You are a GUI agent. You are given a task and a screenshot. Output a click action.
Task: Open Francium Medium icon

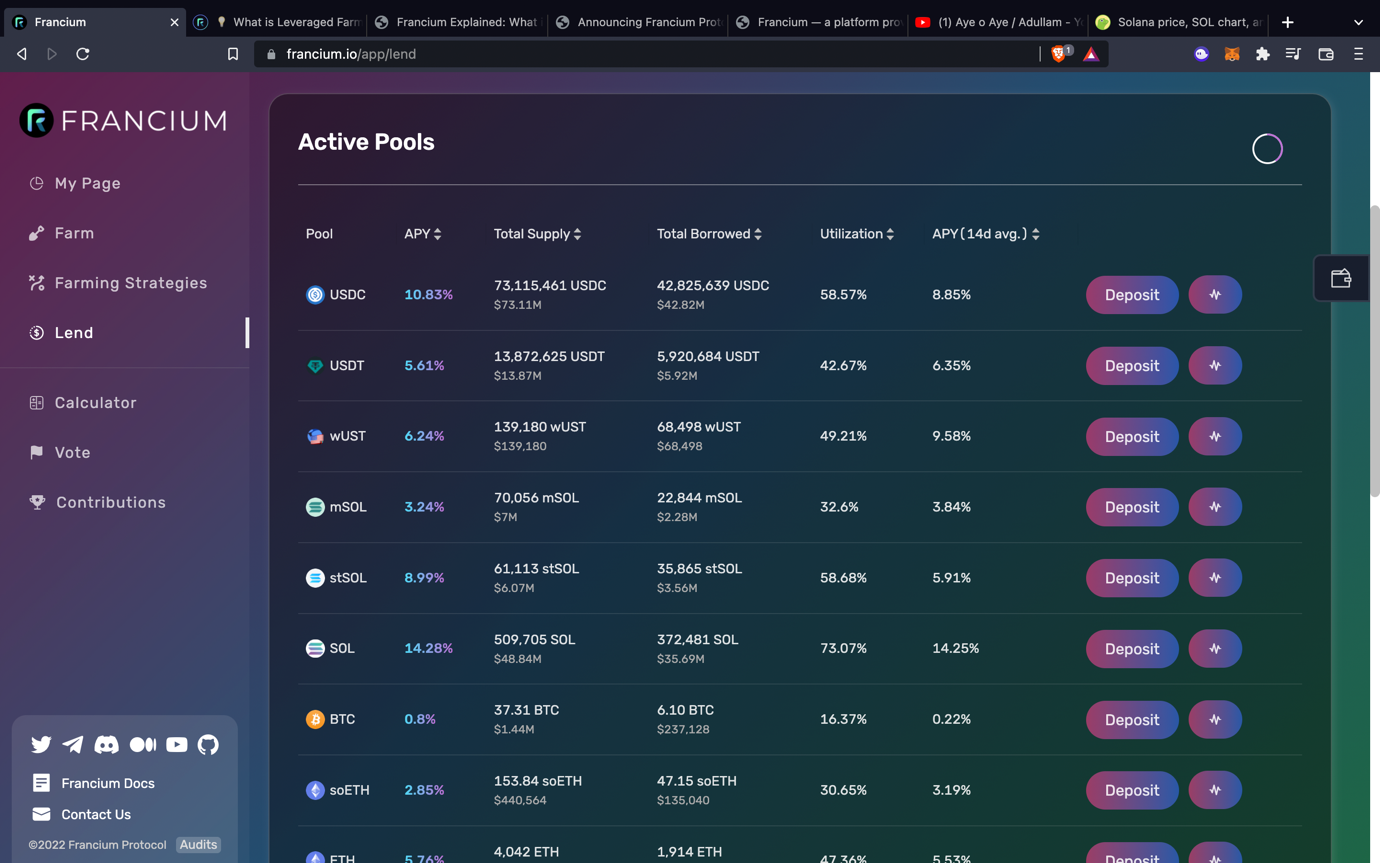coord(143,744)
